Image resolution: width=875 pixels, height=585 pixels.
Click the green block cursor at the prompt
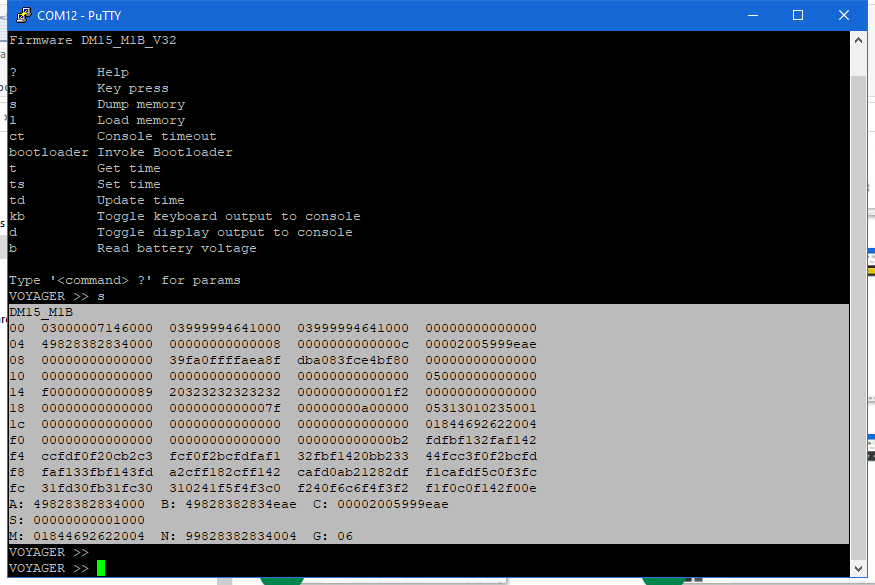100,567
